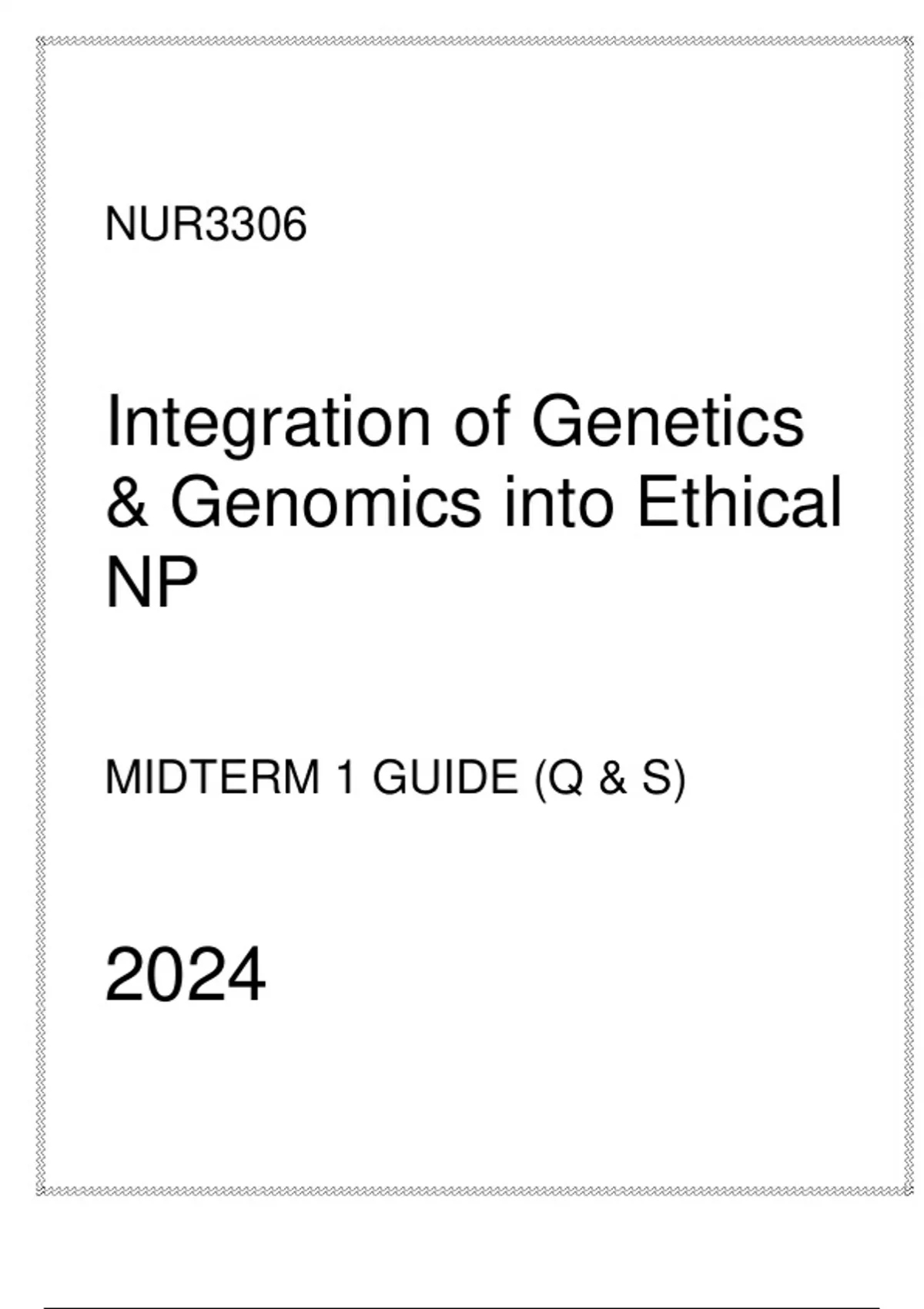This screenshot has height=1309, width=924.
Task: Click the "(Q & S)" text
Action: [x=610, y=779]
